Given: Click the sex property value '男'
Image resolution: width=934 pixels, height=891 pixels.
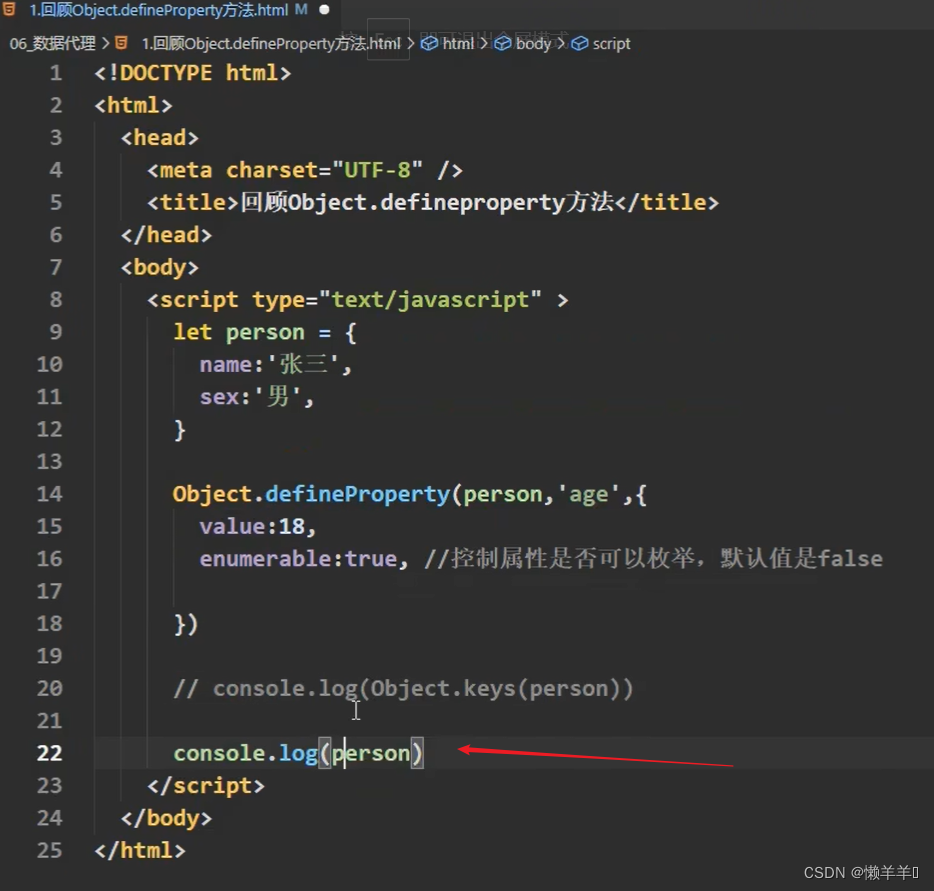Looking at the screenshot, I should point(278,397).
